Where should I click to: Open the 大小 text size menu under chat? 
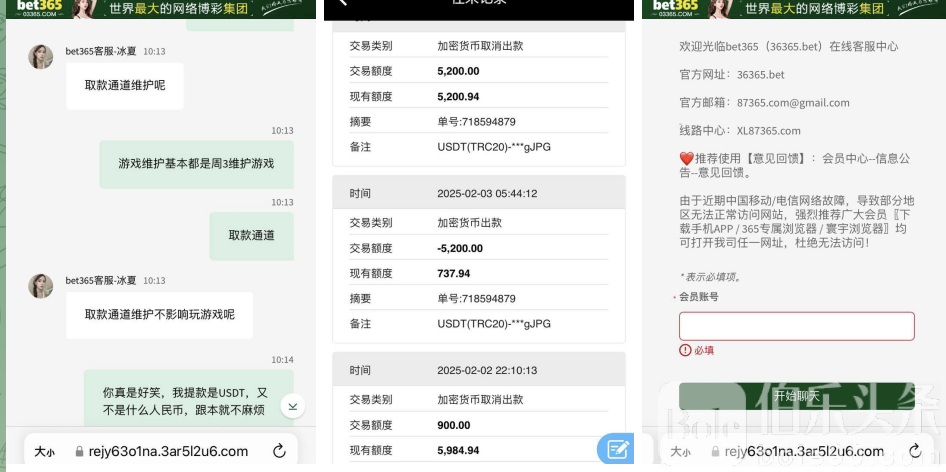click(x=45, y=452)
